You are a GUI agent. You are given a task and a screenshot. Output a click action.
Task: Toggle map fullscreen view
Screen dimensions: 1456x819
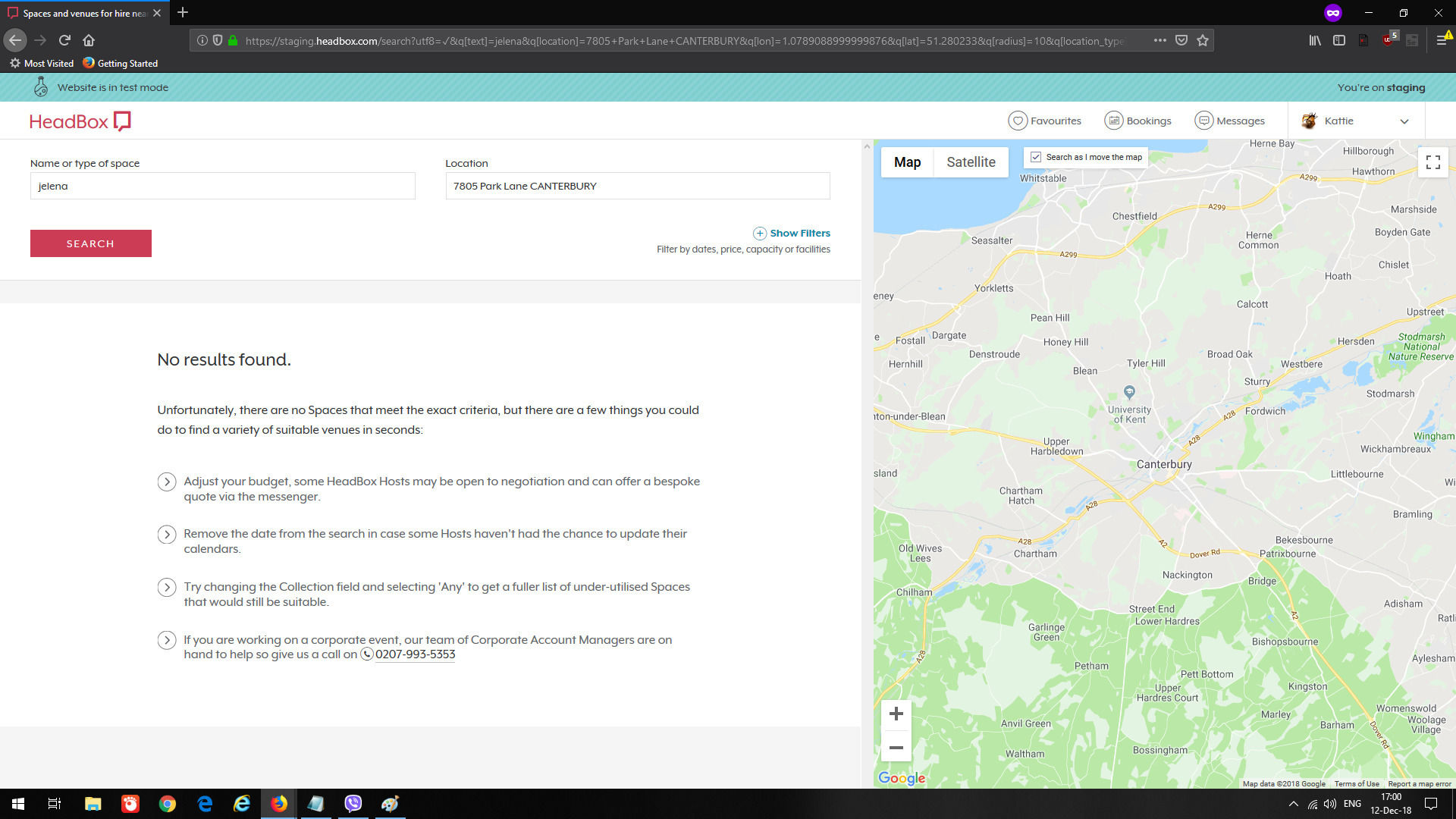[x=1432, y=162]
